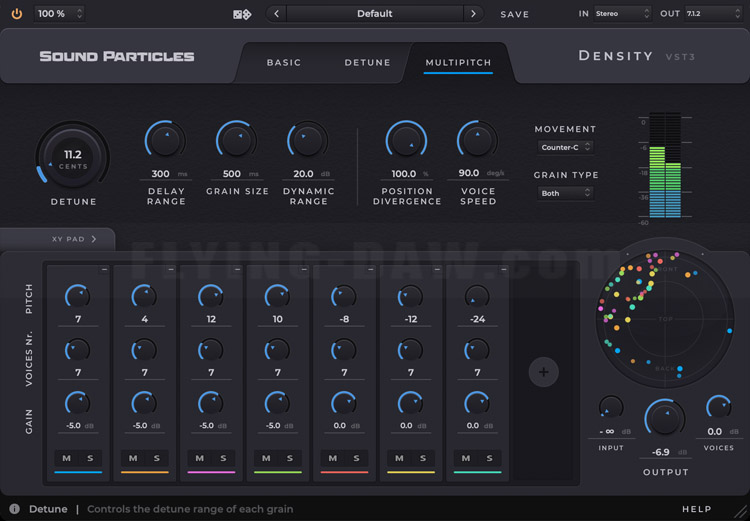Click the pitch knob showing -24
Image resolution: width=750 pixels, height=521 pixels.
pyautogui.click(x=477, y=297)
